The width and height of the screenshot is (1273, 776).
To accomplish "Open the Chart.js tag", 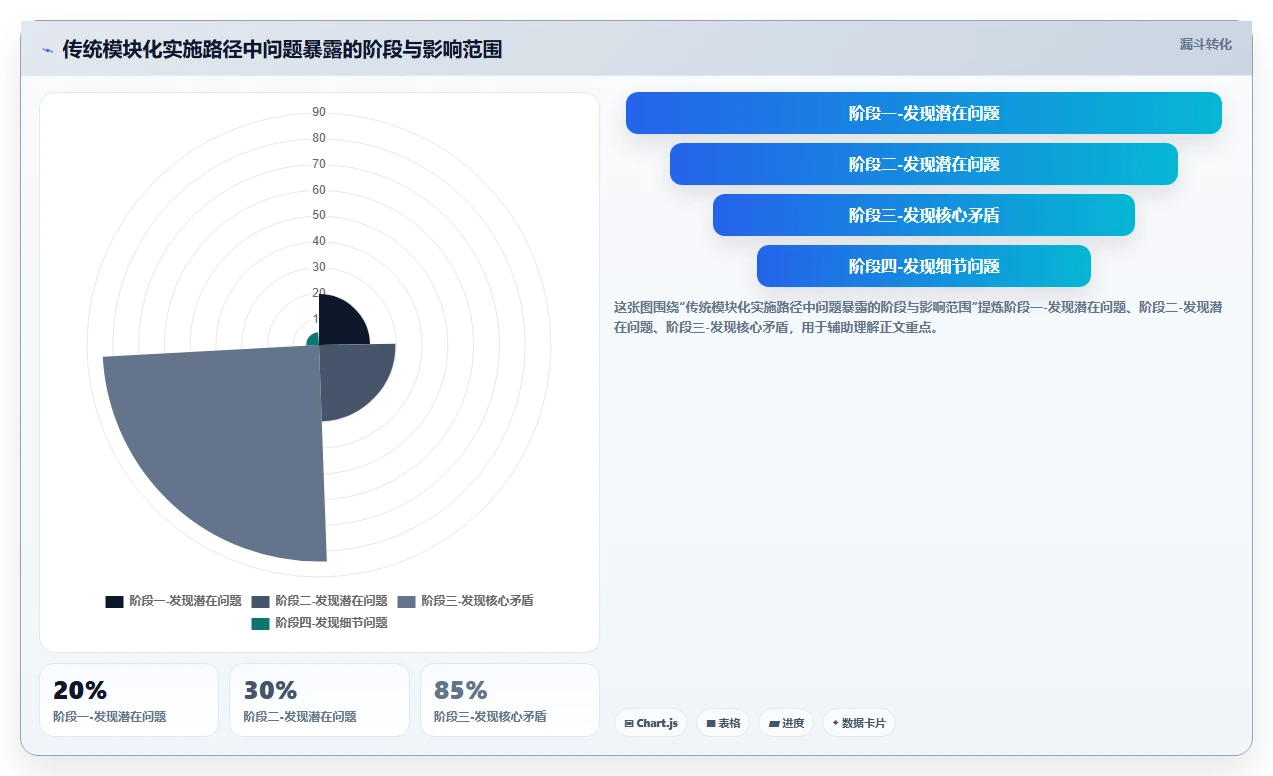I will pos(651,723).
